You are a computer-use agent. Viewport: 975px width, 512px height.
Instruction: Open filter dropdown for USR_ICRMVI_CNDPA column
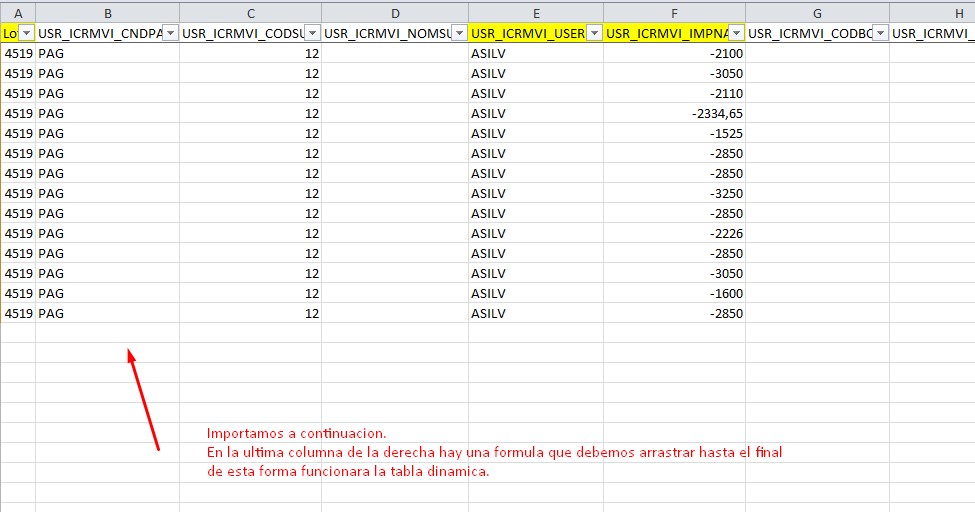tap(169, 33)
